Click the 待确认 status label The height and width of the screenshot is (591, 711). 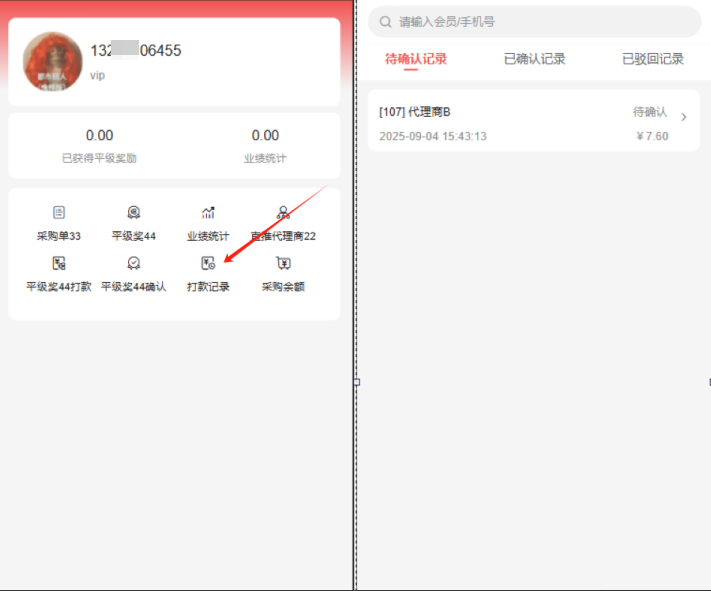point(649,112)
